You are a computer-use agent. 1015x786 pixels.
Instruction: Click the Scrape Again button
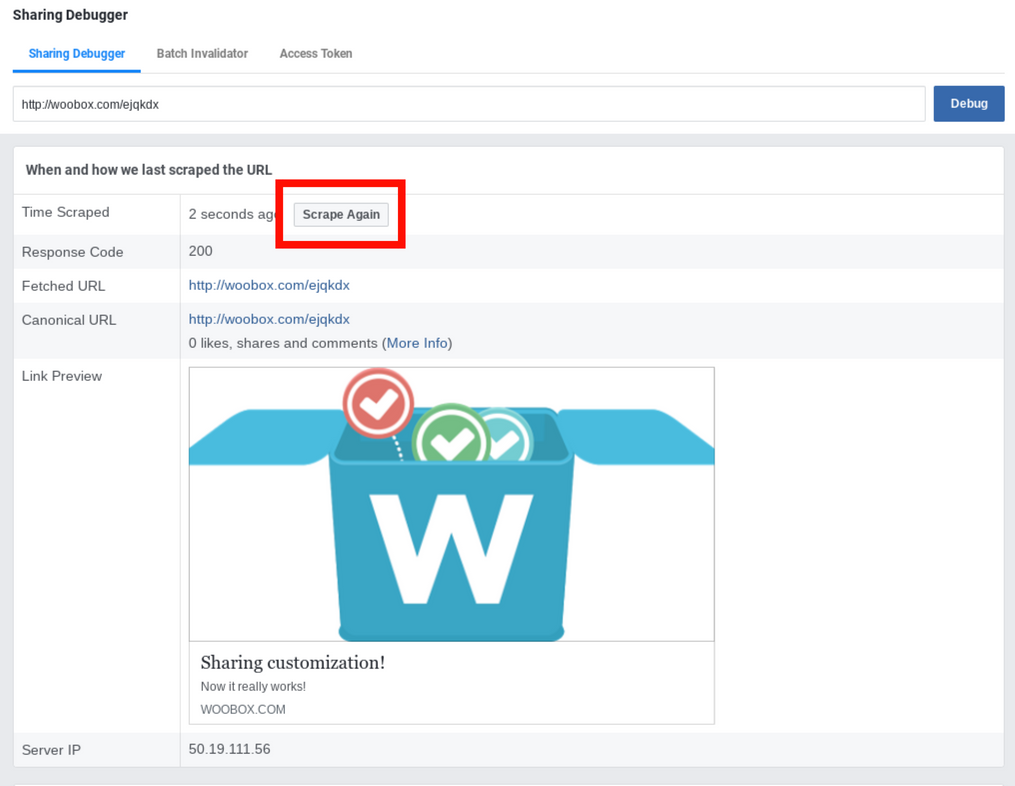tap(341, 214)
